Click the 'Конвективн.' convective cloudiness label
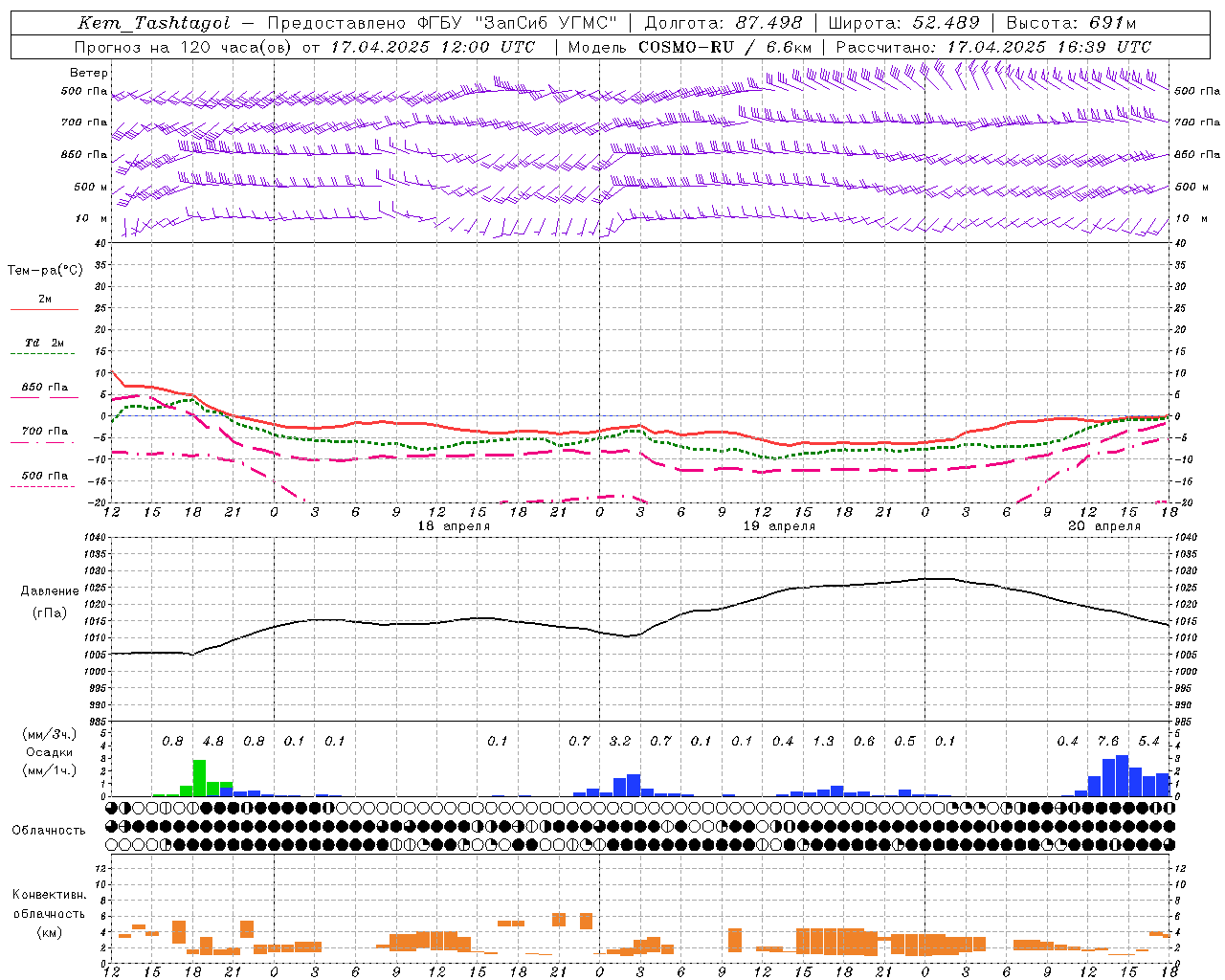1225x980 pixels. pos(49,895)
